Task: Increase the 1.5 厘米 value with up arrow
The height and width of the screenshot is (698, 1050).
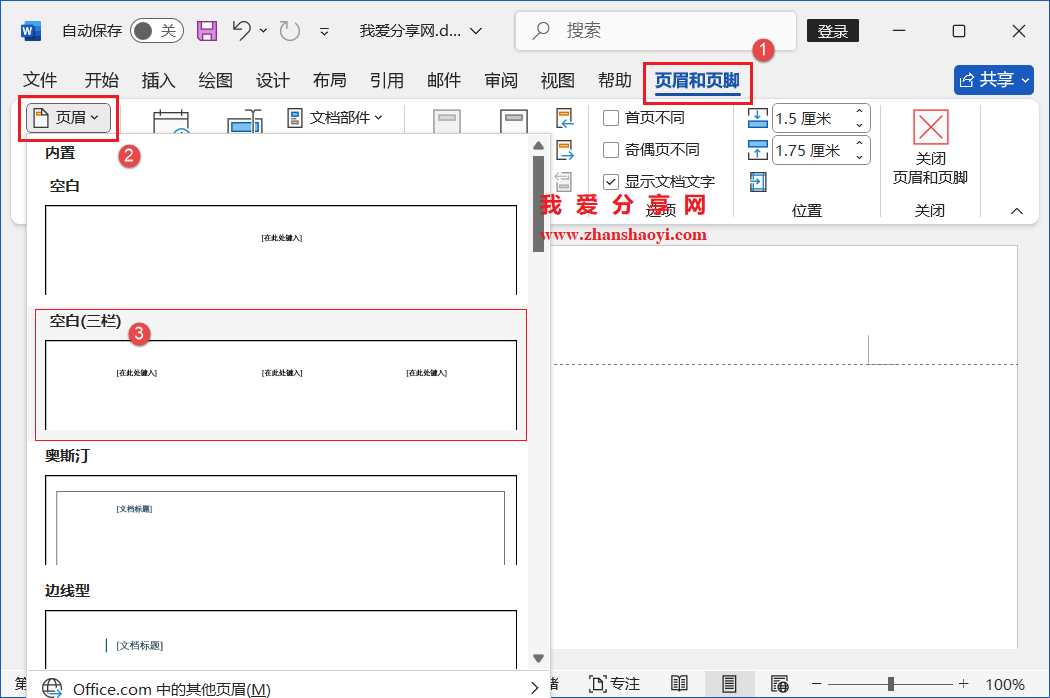Action: [x=860, y=111]
